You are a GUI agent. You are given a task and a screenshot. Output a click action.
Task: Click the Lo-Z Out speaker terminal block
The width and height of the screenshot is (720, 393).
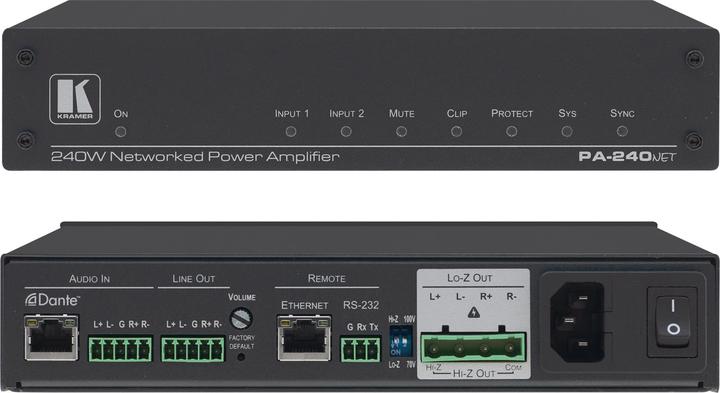click(473, 347)
